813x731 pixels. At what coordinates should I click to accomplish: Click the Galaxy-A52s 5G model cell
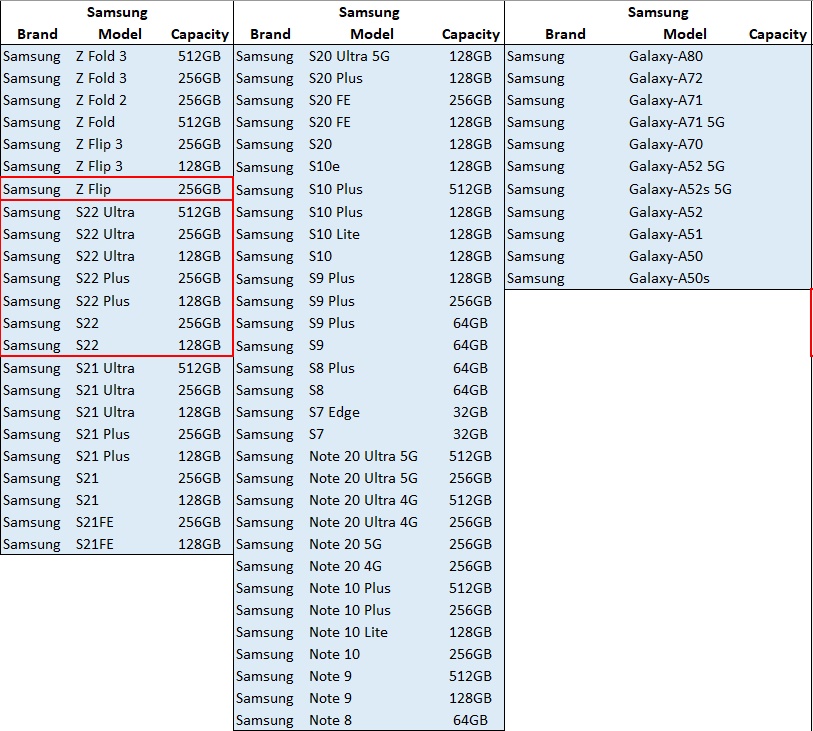680,189
